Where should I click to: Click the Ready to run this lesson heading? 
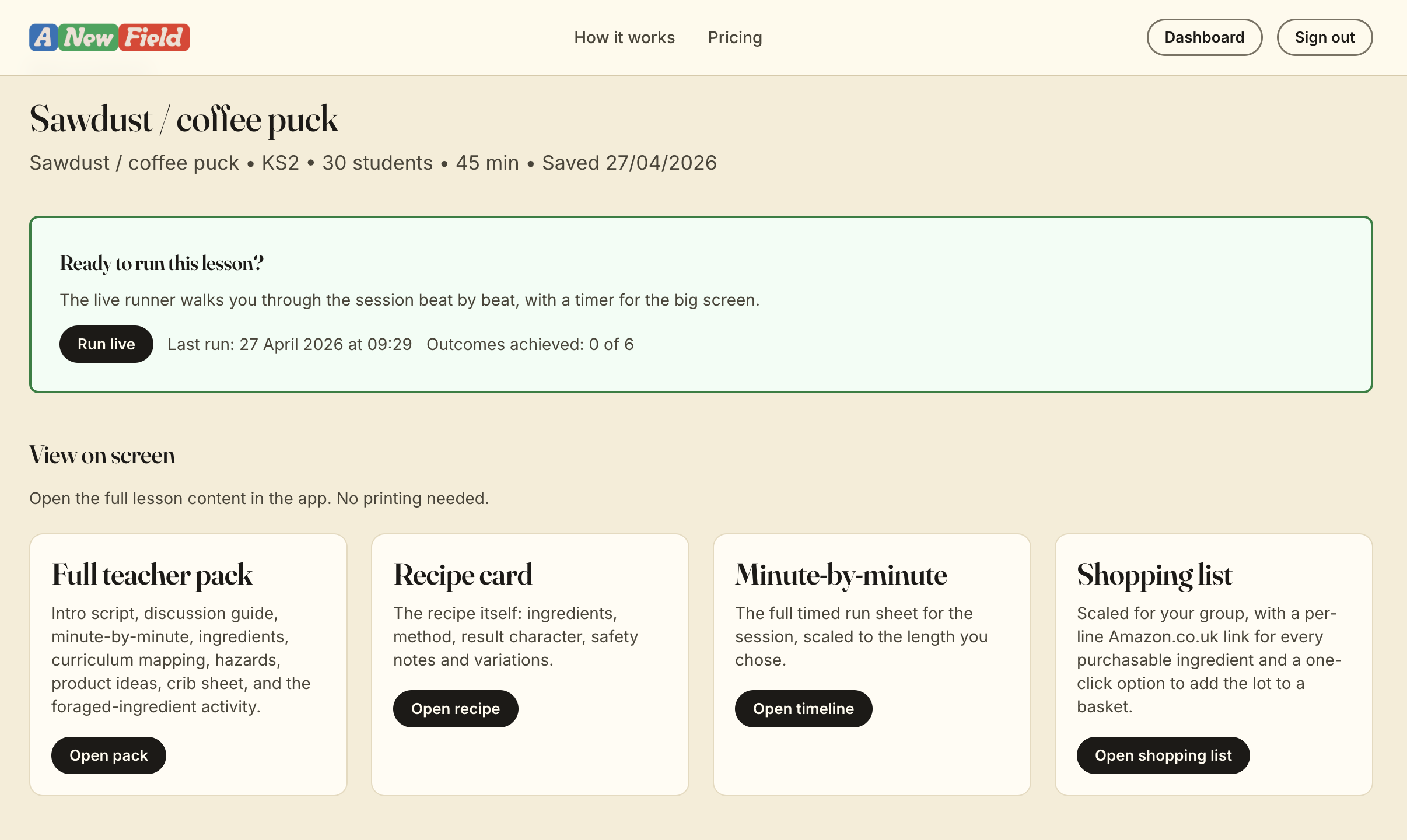pyautogui.click(x=162, y=263)
